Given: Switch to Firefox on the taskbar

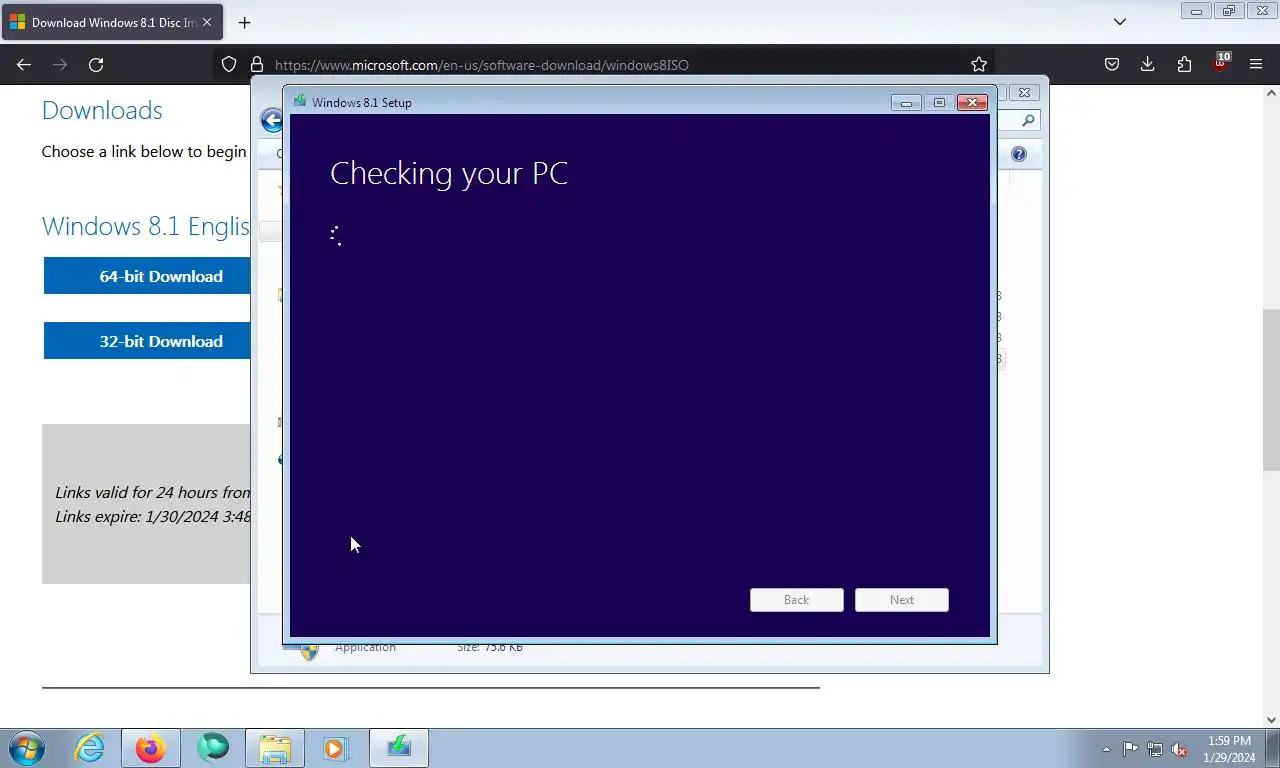Looking at the screenshot, I should (151, 748).
